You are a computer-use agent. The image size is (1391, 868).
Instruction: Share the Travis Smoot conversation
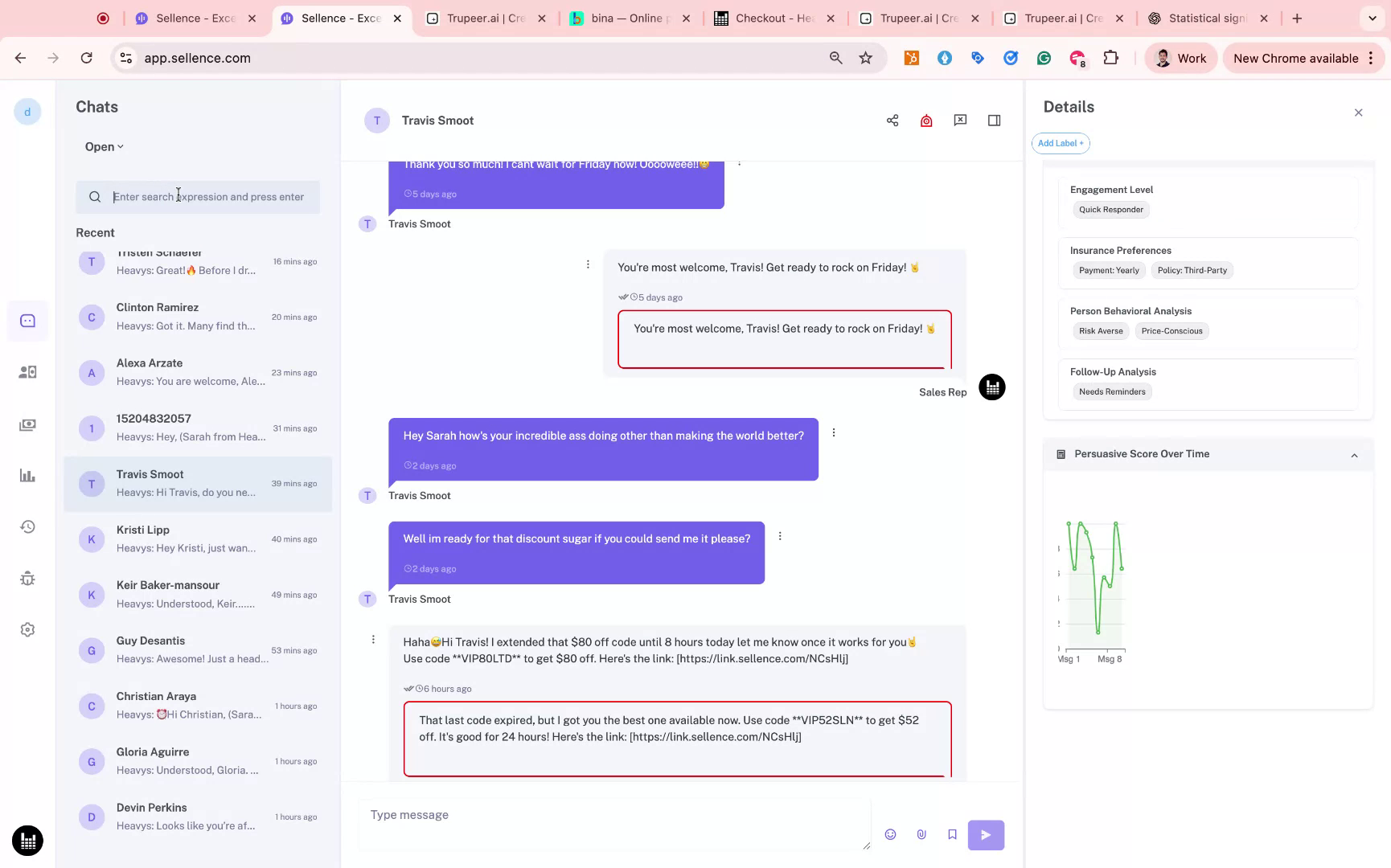(892, 120)
